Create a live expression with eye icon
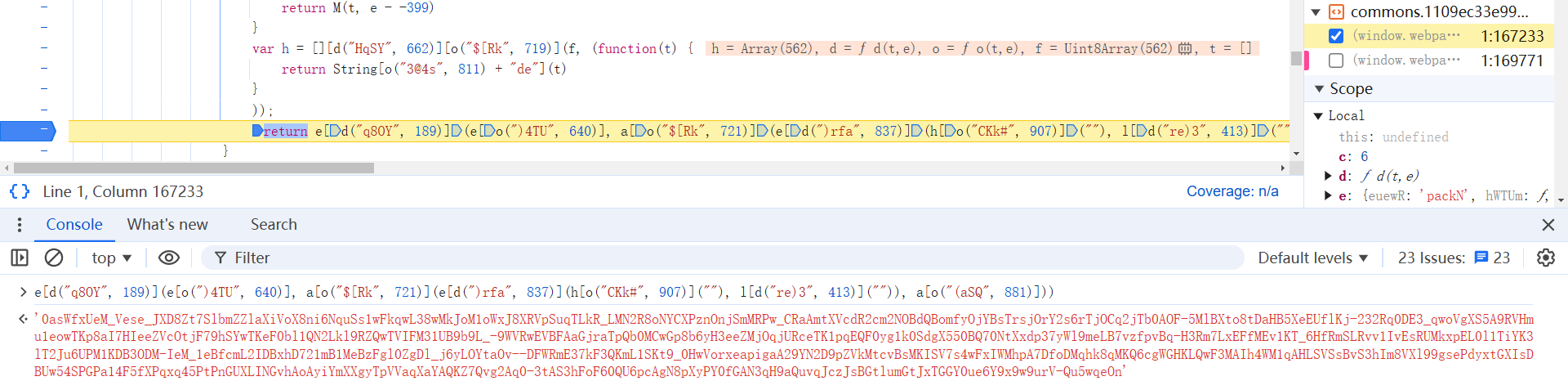 (169, 258)
